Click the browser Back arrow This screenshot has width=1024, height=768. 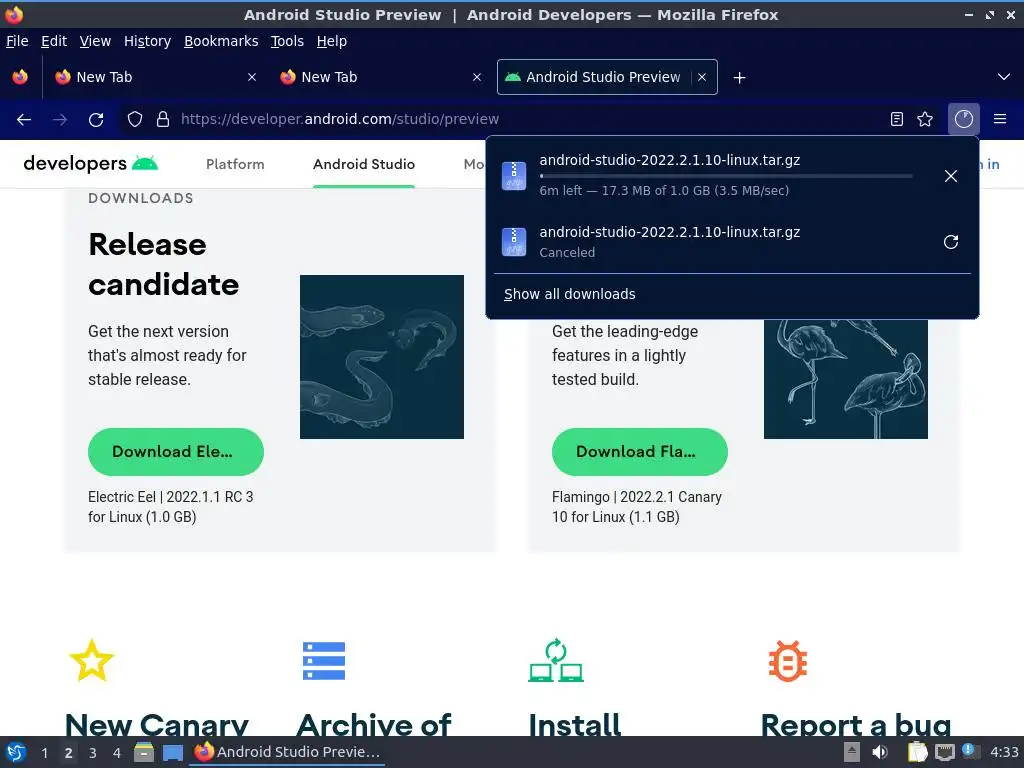[24, 120]
